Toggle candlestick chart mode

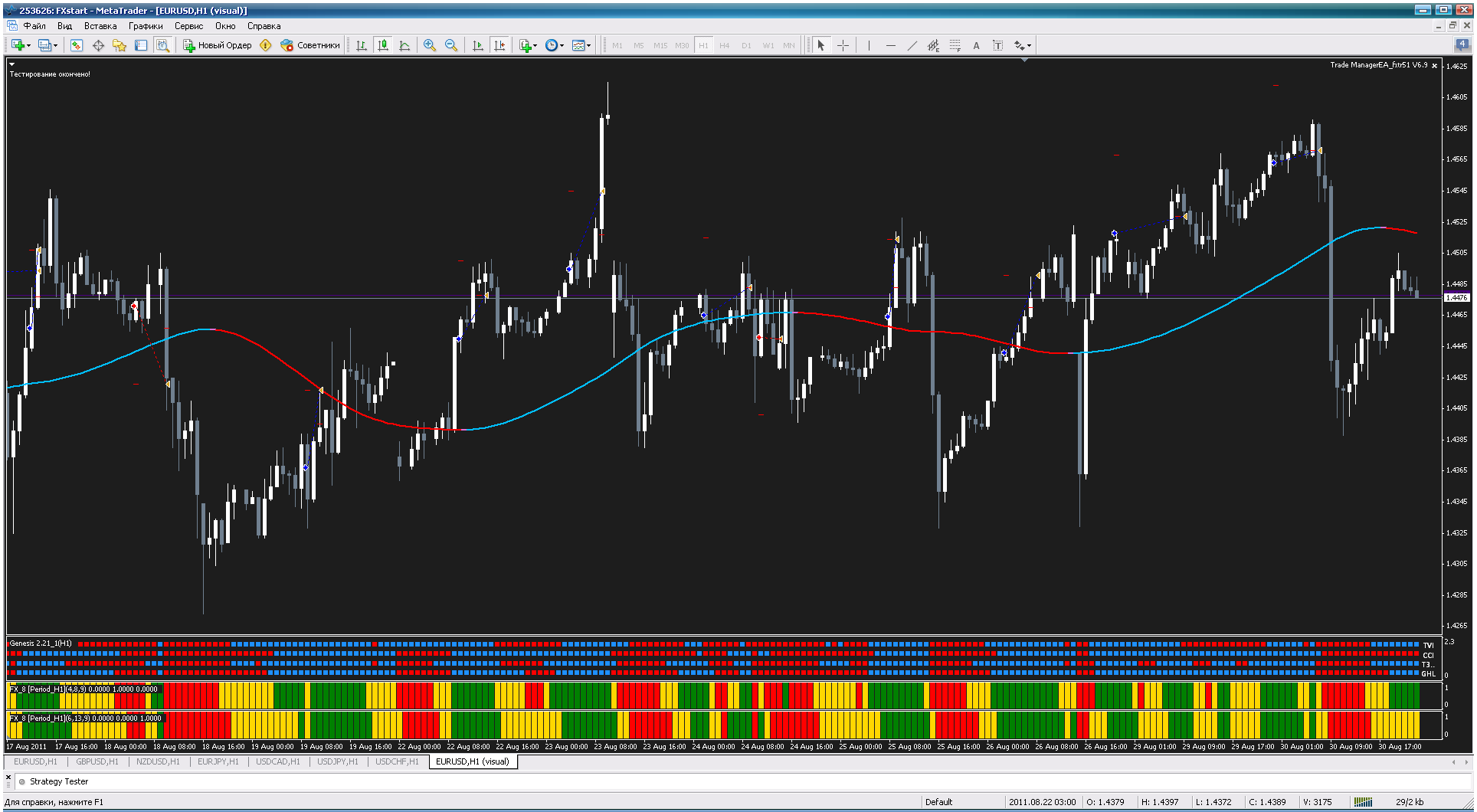point(383,45)
